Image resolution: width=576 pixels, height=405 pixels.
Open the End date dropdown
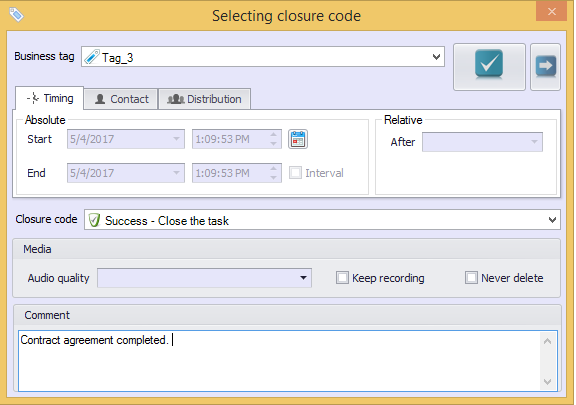pos(176,173)
